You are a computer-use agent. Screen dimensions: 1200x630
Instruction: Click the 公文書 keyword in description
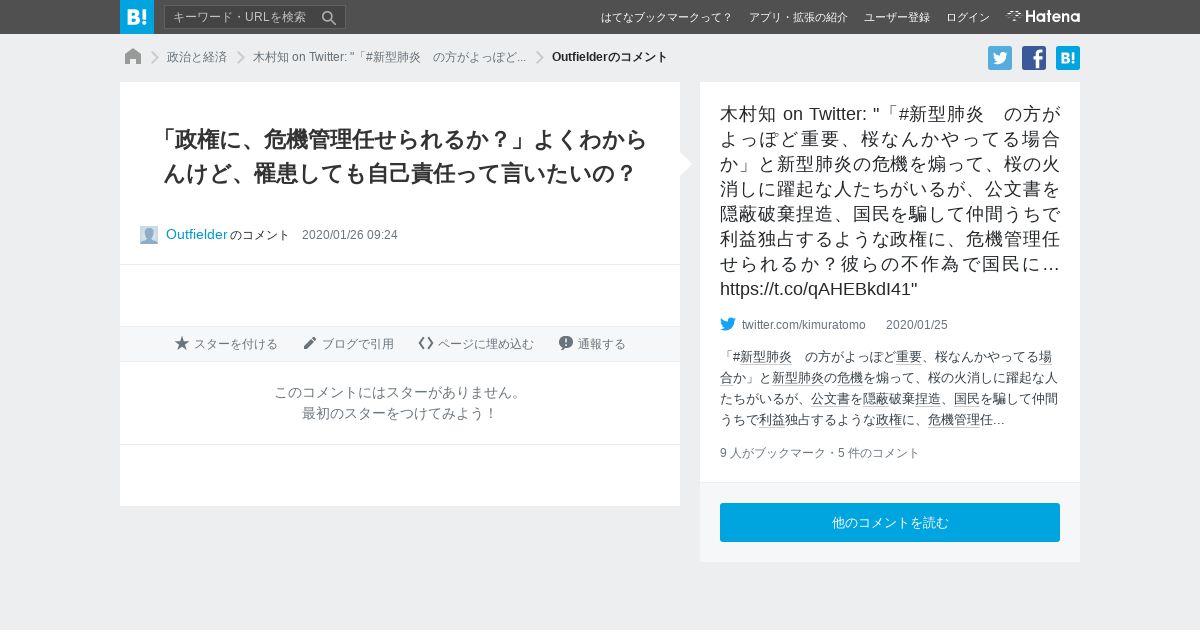click(x=830, y=399)
